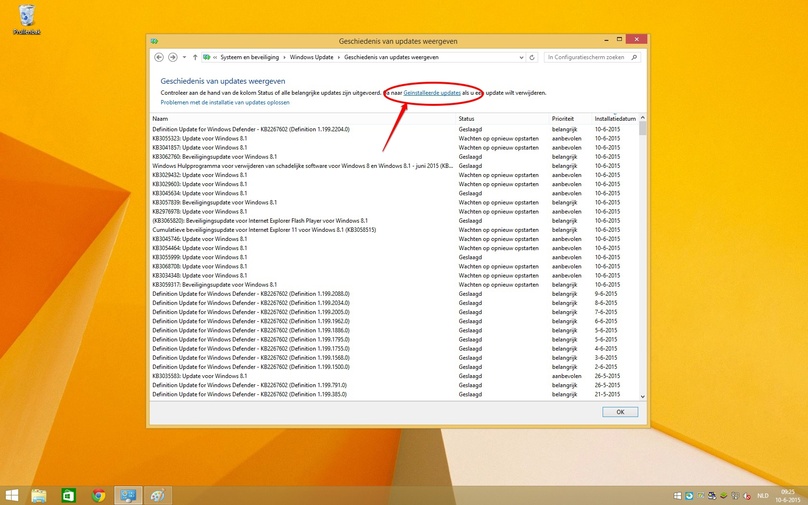Select Definition 1.199.2204.0 update row
Image resolution: width=808 pixels, height=505 pixels.
click(394, 129)
